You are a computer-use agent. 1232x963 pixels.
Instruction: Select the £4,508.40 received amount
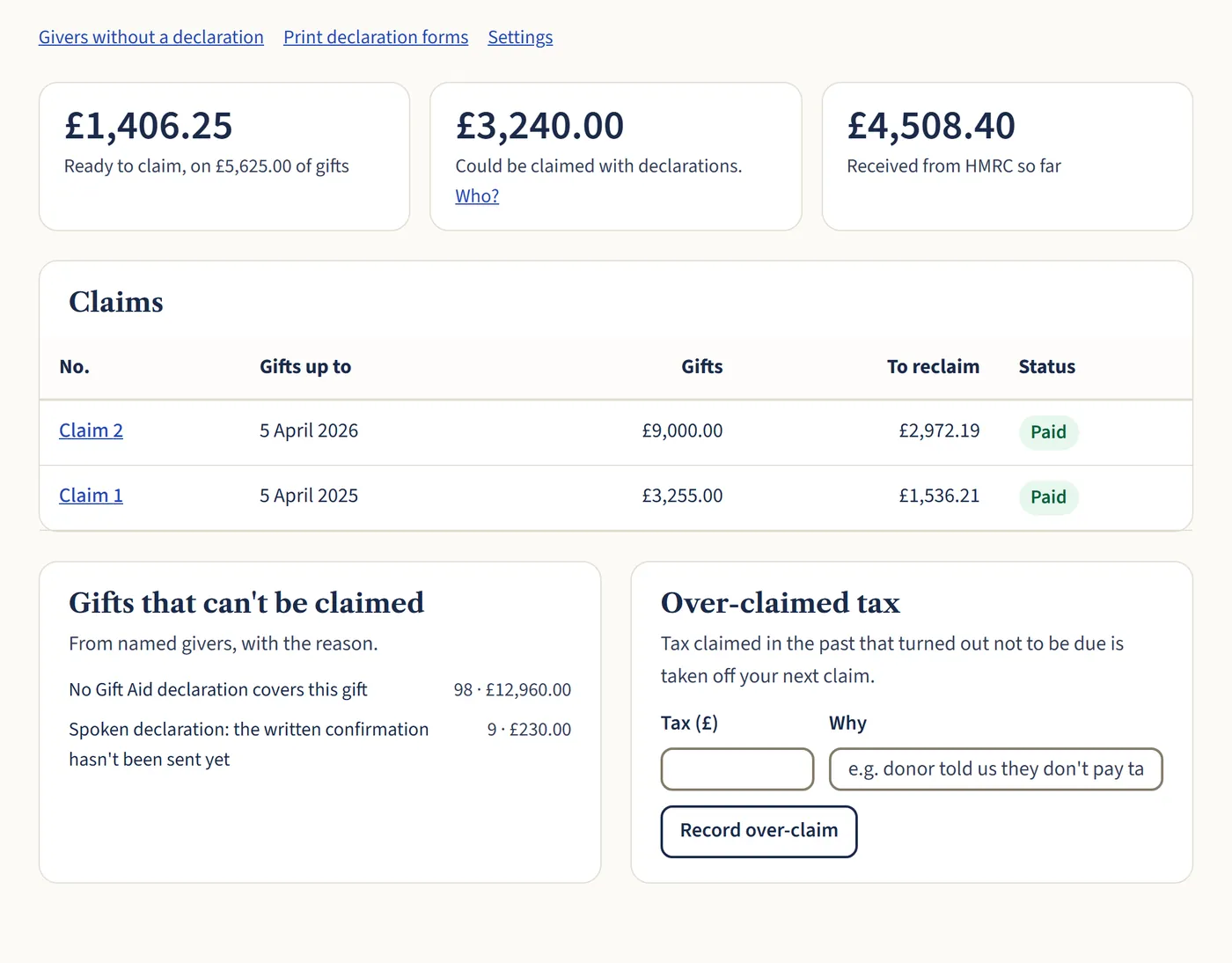click(x=931, y=126)
